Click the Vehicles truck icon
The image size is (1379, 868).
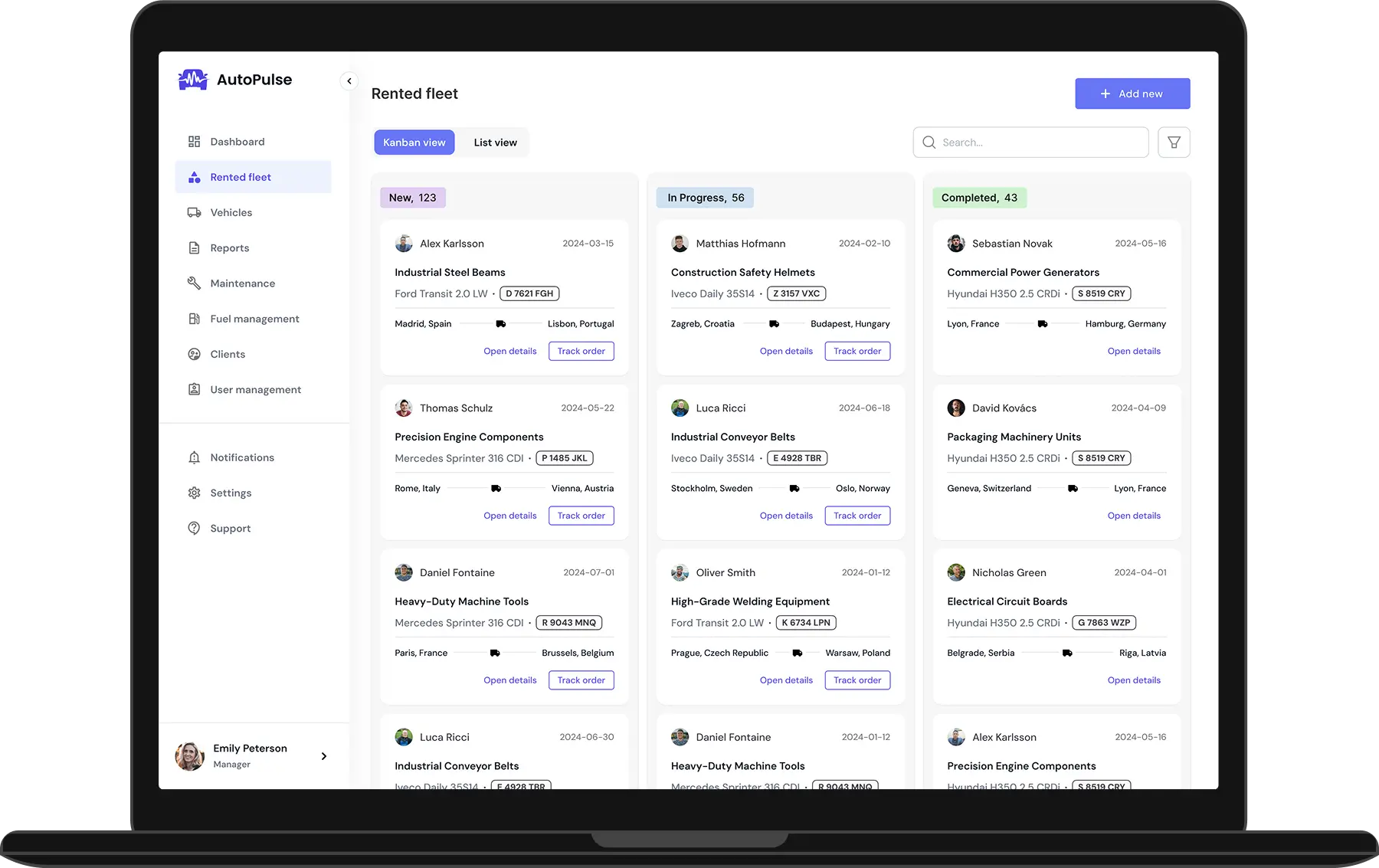tap(195, 213)
